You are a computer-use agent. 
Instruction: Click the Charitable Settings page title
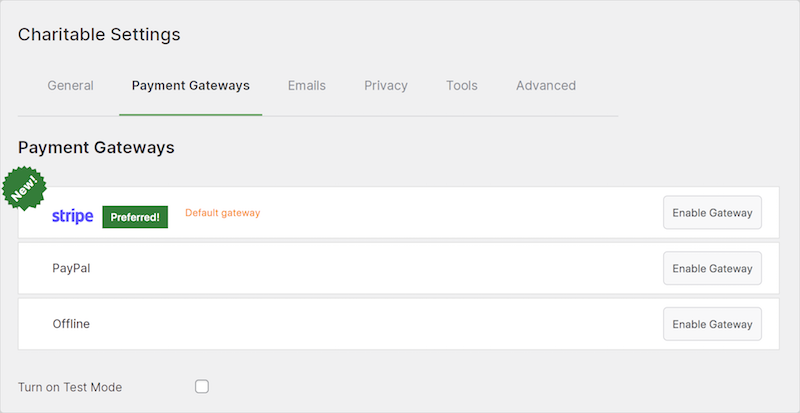[x=99, y=35]
